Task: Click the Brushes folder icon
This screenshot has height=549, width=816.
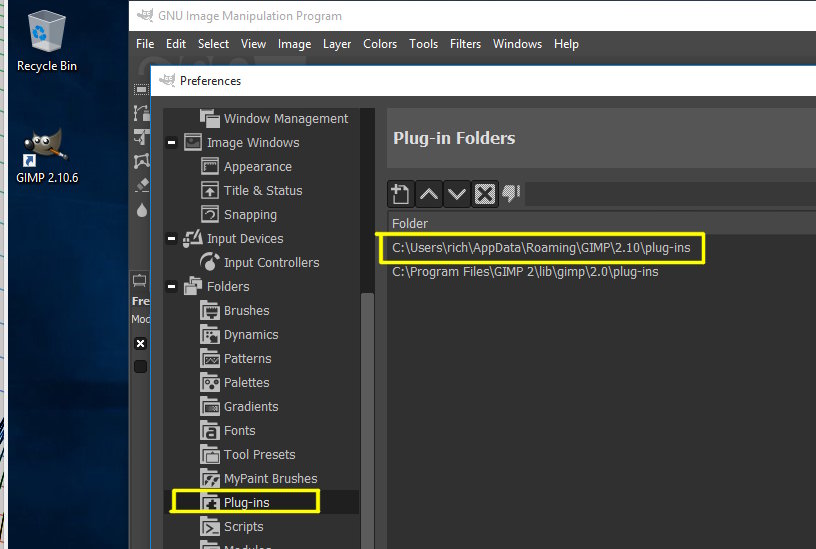Action: point(210,310)
